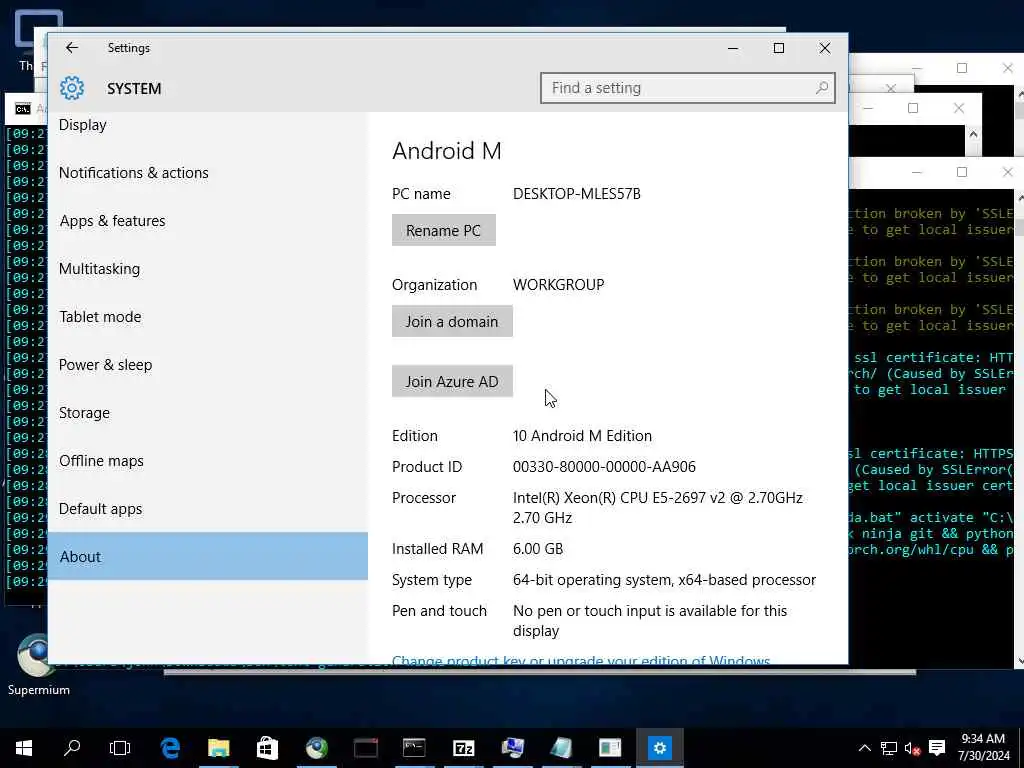Show hidden system tray icons
The height and width of the screenshot is (768, 1024).
click(x=864, y=748)
